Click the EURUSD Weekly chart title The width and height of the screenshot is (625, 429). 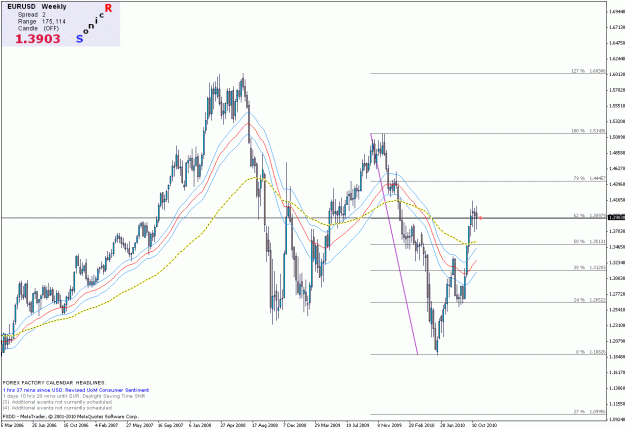37,7
